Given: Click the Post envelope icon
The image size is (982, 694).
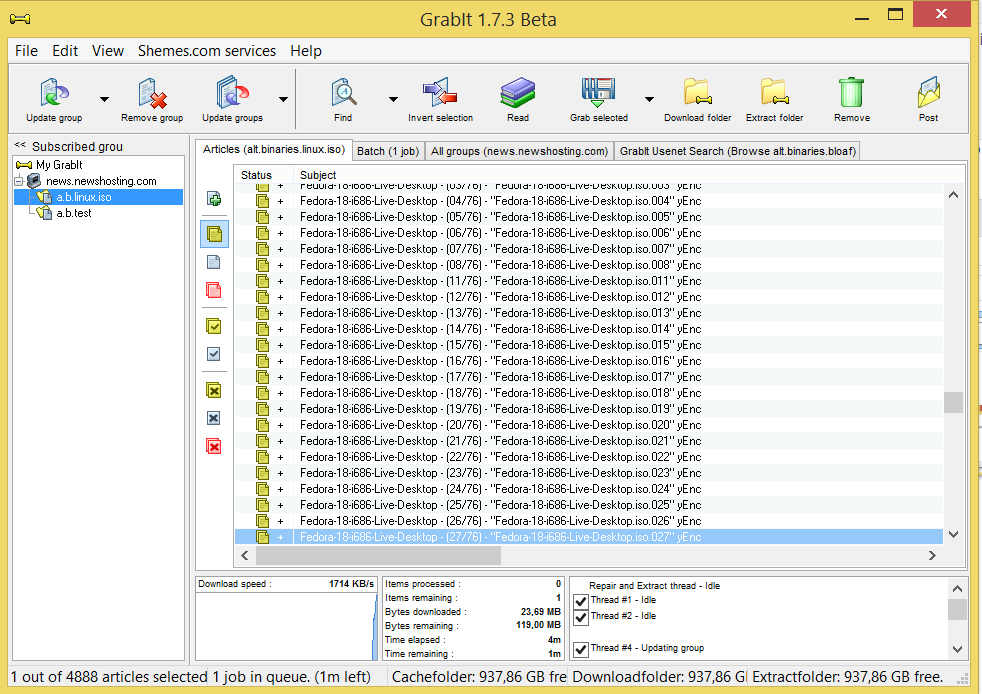Looking at the screenshot, I should coord(928,92).
